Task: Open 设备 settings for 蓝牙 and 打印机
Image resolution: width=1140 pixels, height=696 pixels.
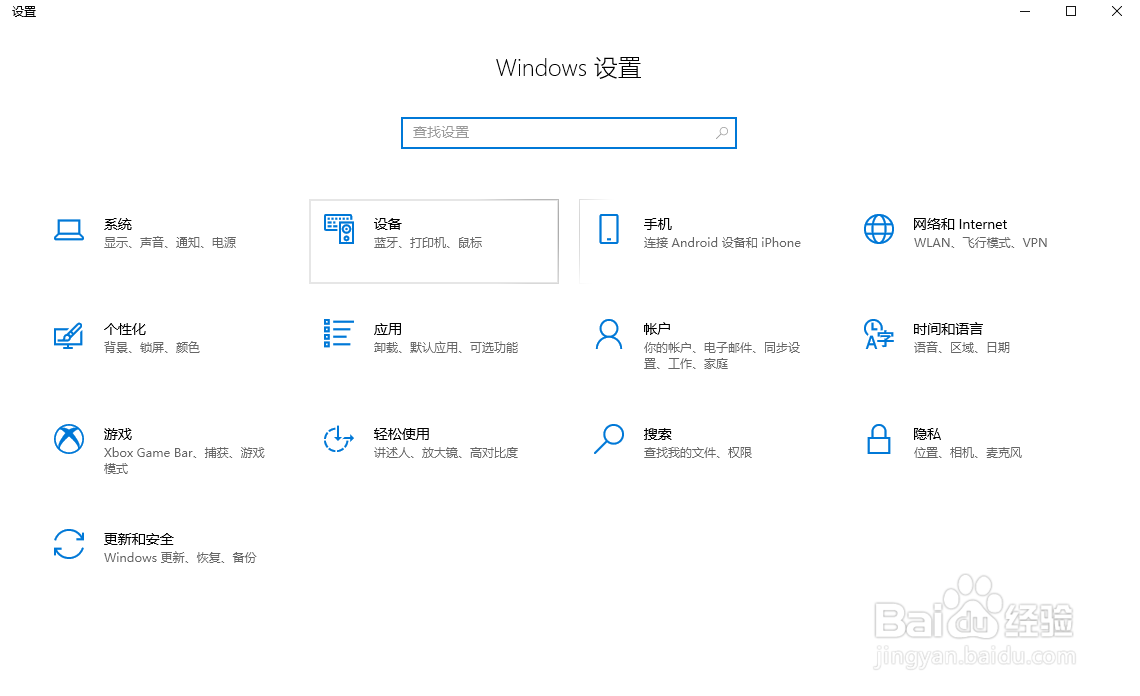Action: click(433, 240)
